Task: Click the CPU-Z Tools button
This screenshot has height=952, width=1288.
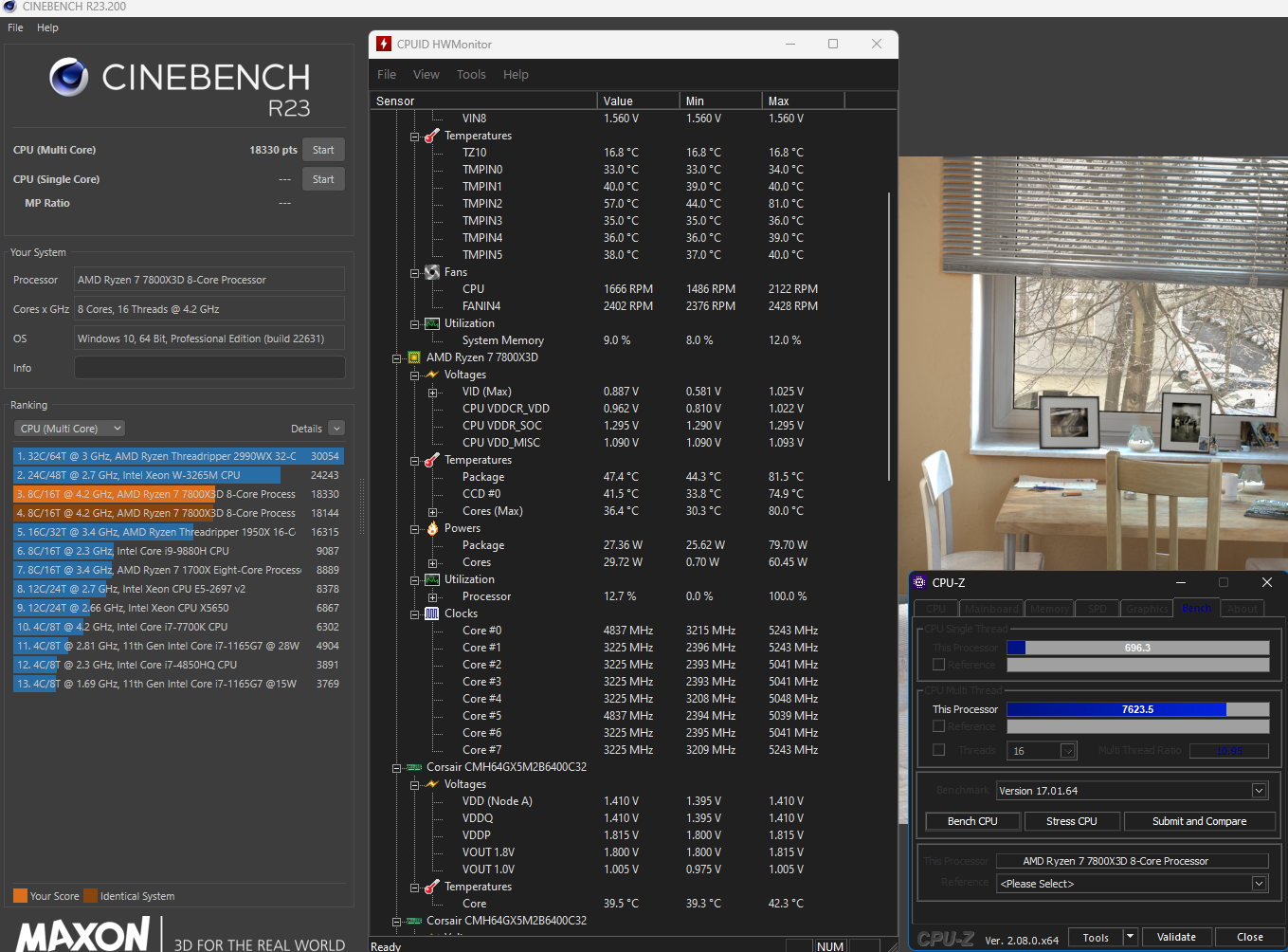Action: click(x=1096, y=937)
